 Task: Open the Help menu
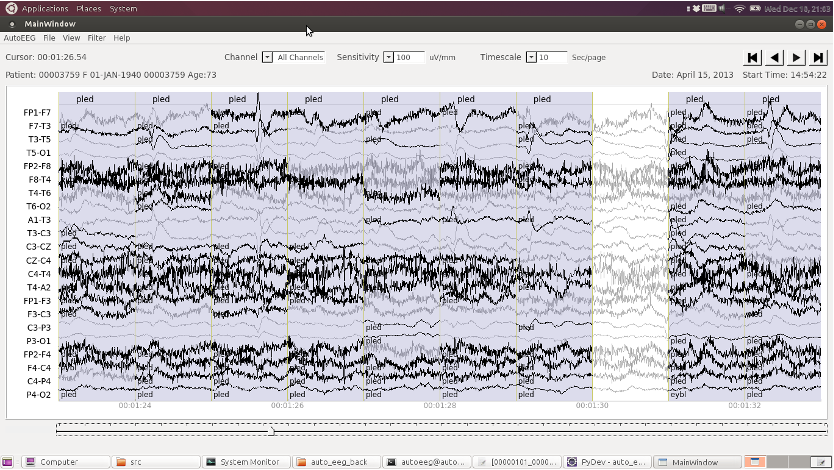pos(121,38)
